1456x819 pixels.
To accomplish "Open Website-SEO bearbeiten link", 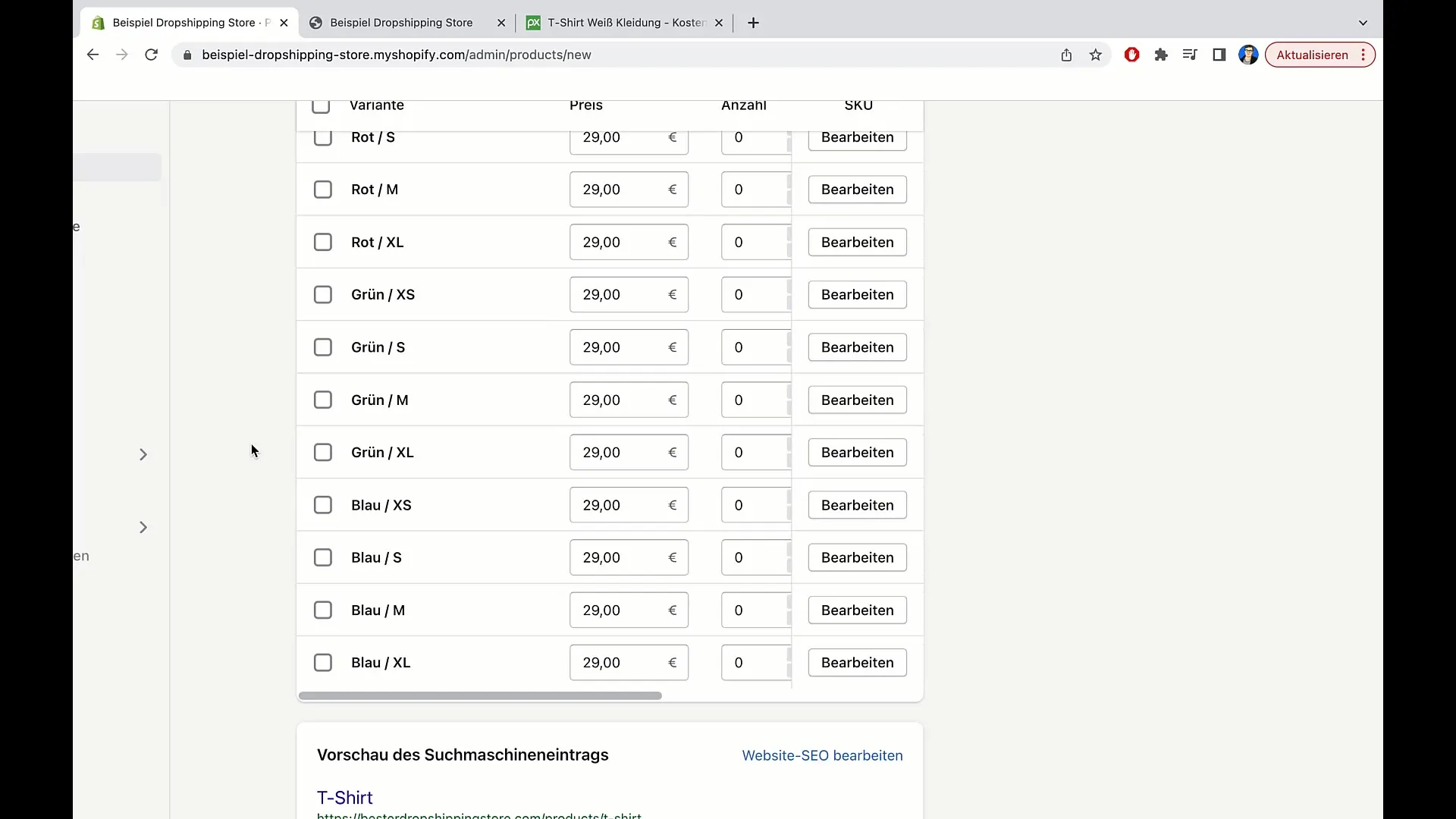I will click(x=822, y=755).
